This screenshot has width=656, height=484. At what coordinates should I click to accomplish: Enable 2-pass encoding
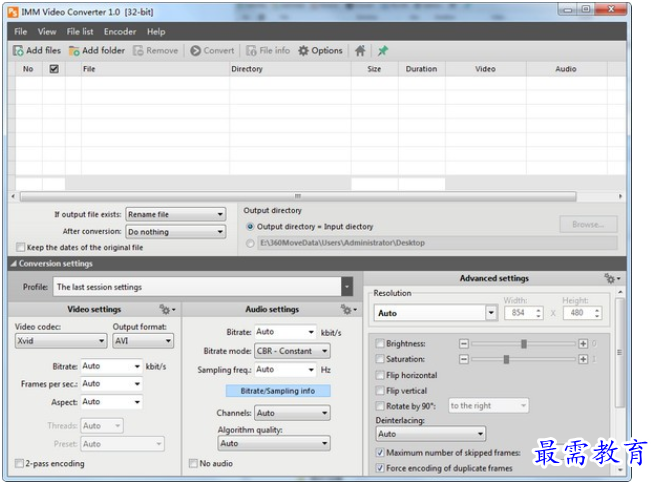pyautogui.click(x=19, y=463)
